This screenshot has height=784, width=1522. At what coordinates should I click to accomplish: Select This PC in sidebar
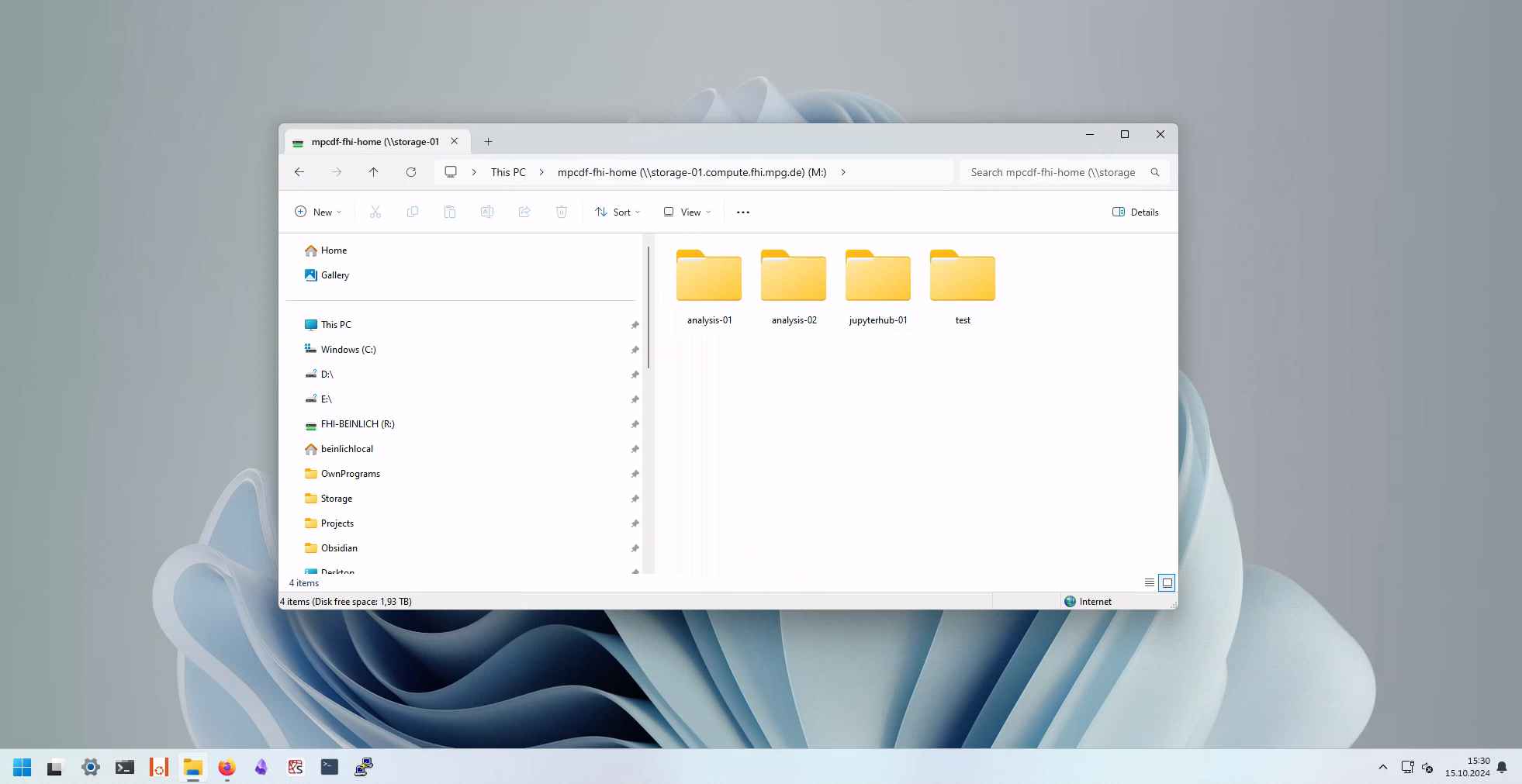336,325
